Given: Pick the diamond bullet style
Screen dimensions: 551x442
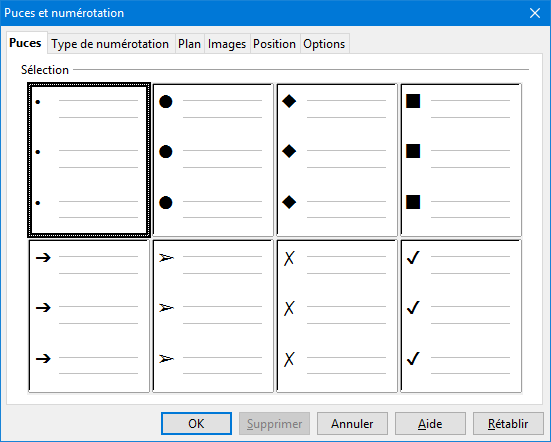Looking at the screenshot, I should tap(337, 160).
